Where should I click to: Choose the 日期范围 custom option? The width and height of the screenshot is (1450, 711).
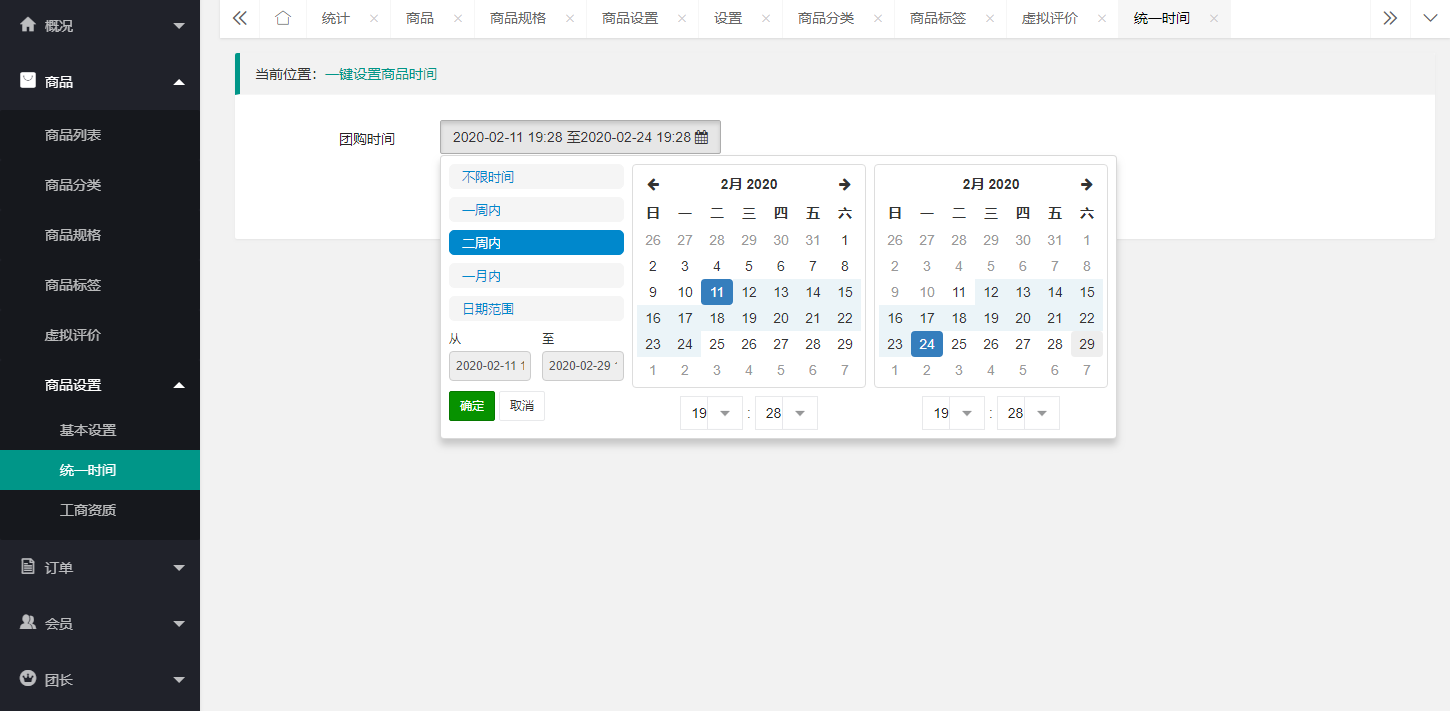pos(536,309)
